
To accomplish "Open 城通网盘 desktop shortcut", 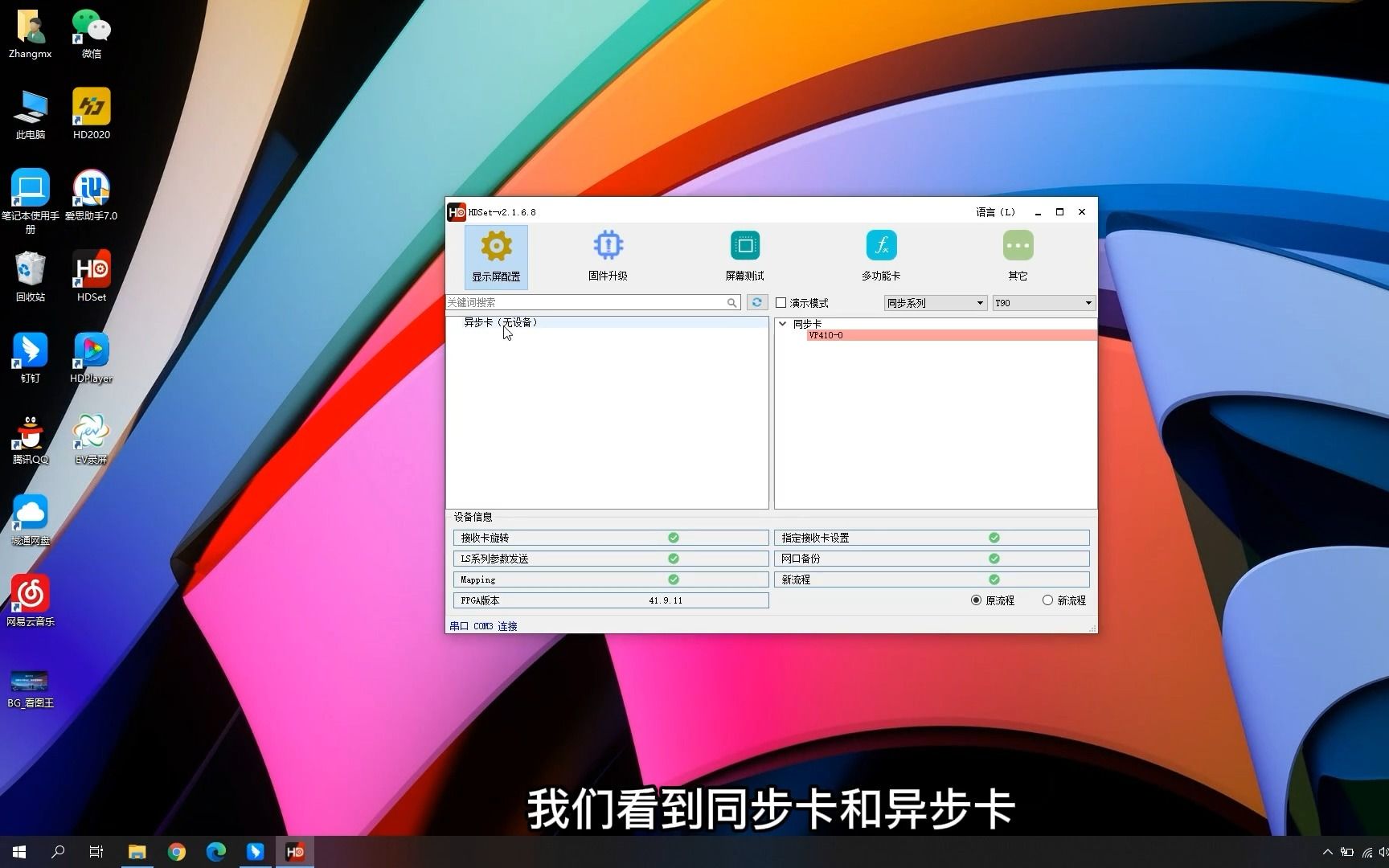I will [31, 520].
